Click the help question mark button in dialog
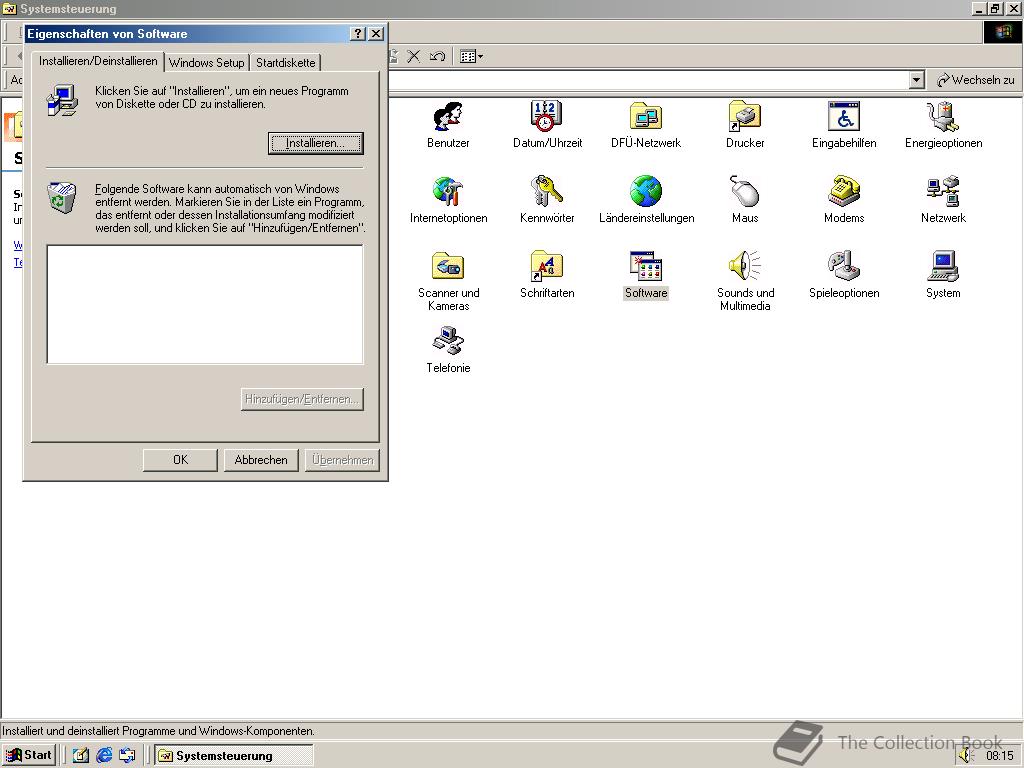The height and width of the screenshot is (768, 1024). point(358,34)
